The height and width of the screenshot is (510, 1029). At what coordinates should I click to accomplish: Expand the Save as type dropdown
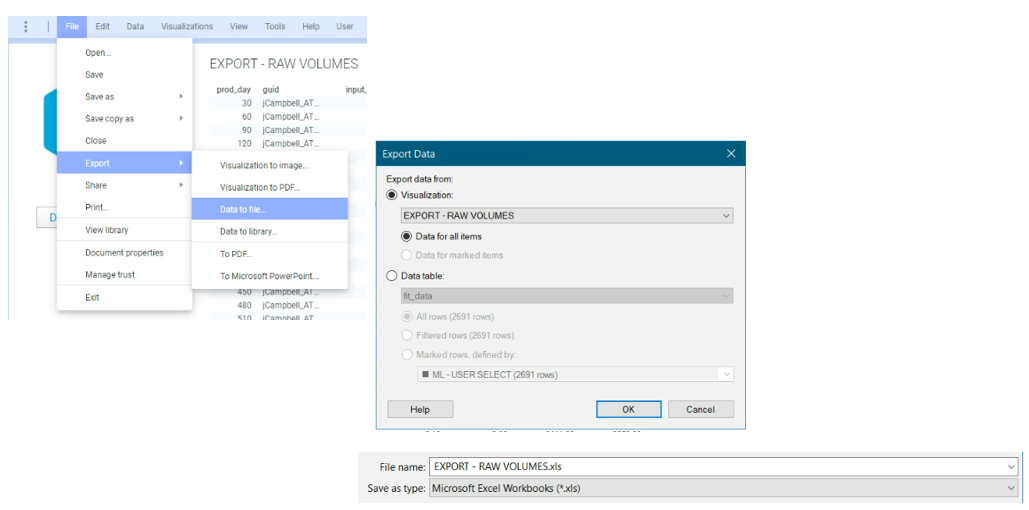click(x=1011, y=488)
